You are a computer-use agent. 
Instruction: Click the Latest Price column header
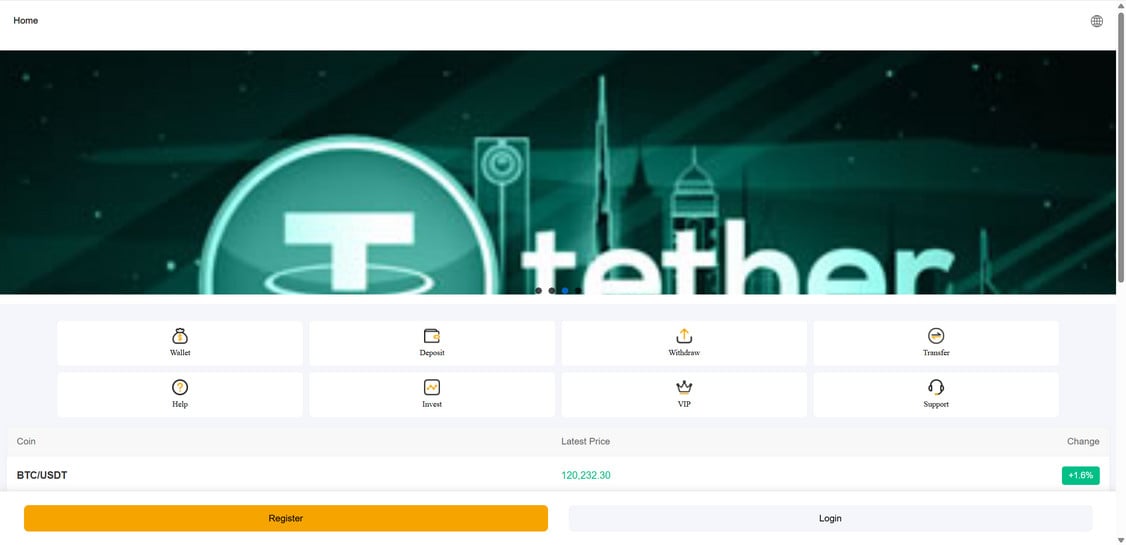point(585,442)
